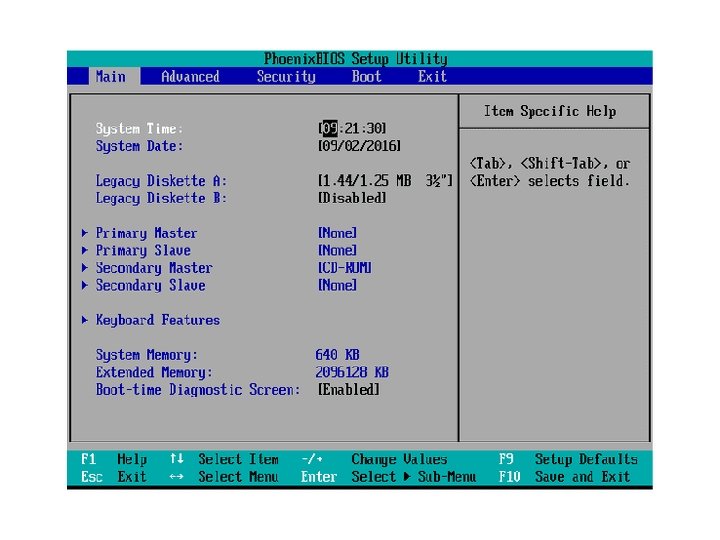Click the Select Sub-Menu footer text
The height and width of the screenshot is (540, 720).
[x=414, y=477]
